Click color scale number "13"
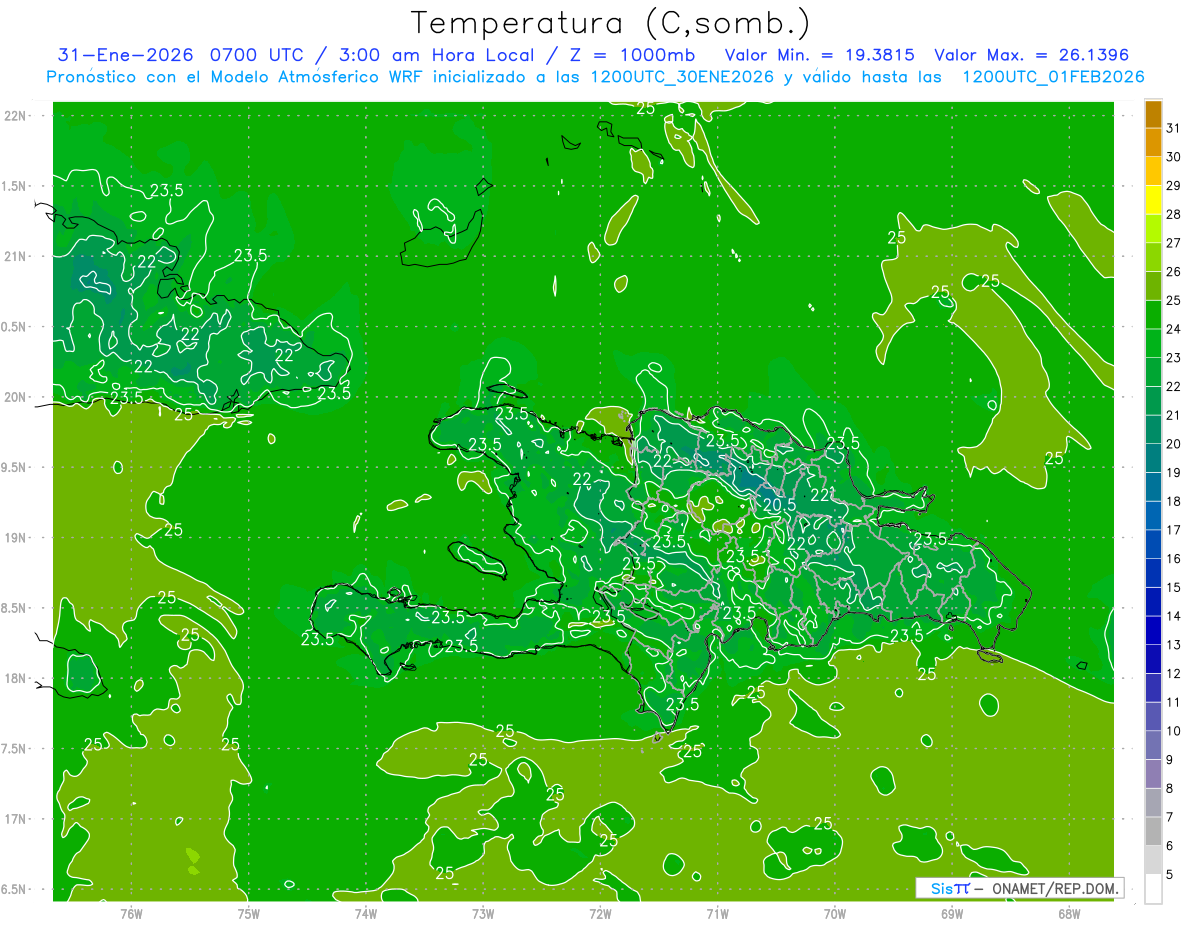This screenshot has width=1200, height=927. click(1174, 645)
